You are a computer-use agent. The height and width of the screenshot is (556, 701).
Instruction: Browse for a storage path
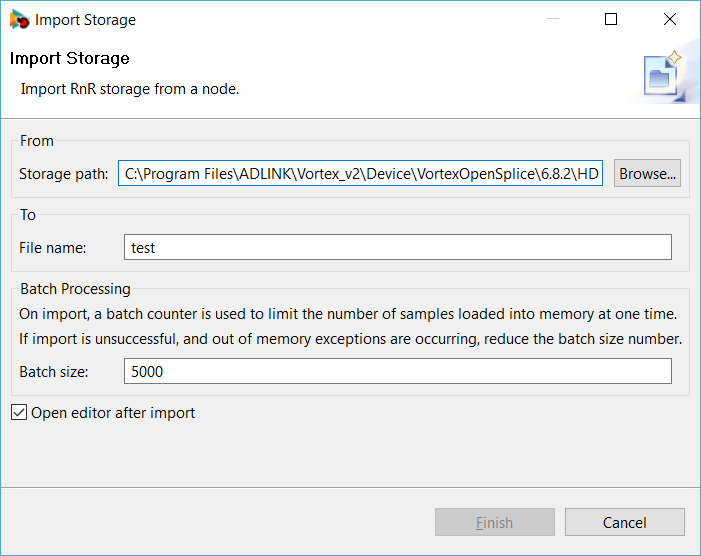click(647, 173)
